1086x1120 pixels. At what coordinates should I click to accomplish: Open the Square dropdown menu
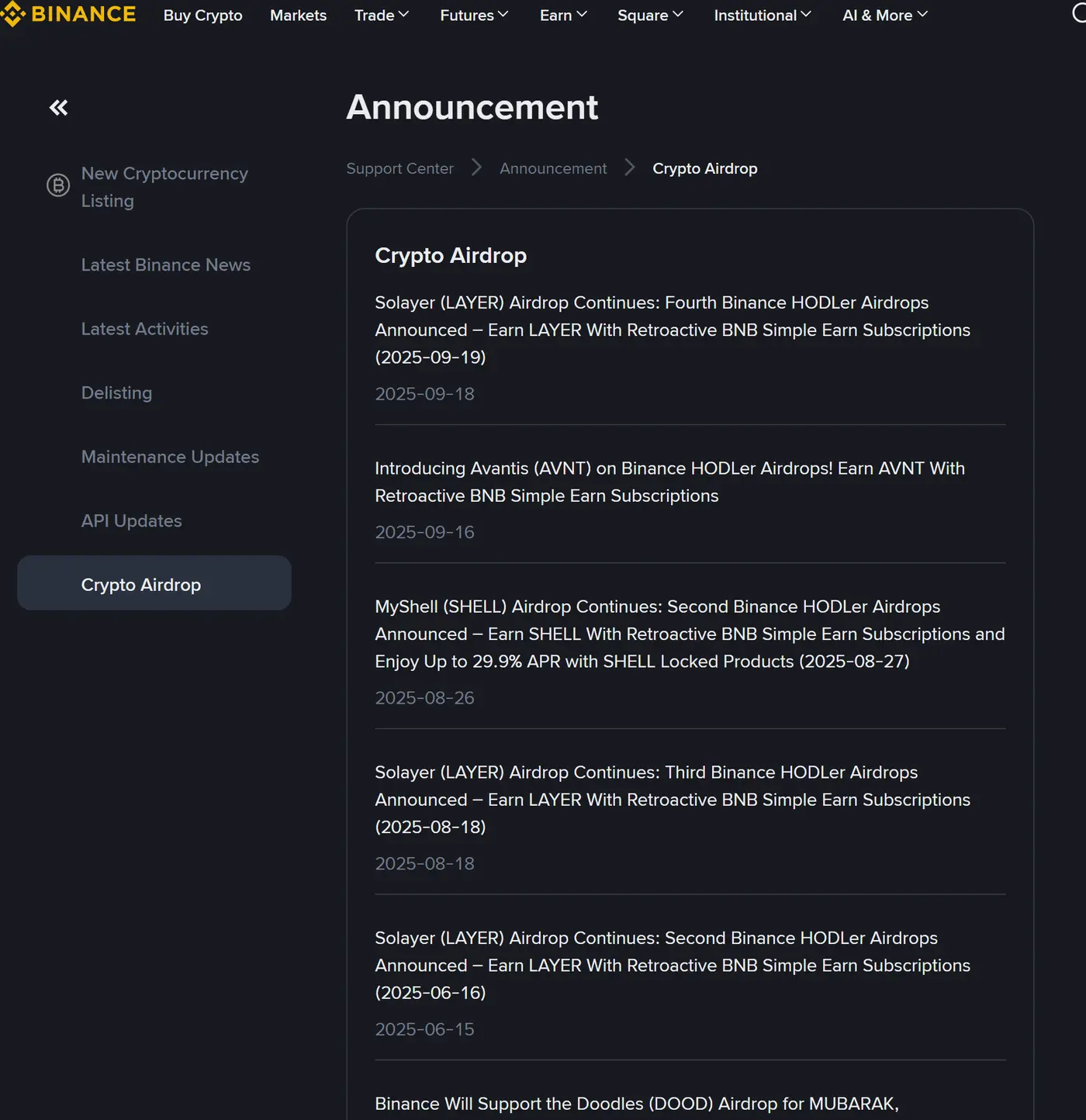coord(650,16)
